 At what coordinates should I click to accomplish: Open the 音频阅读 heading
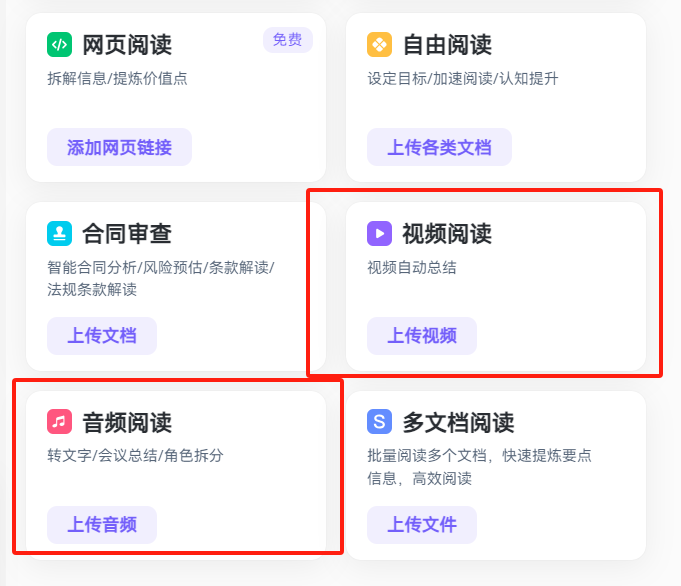pyautogui.click(x=127, y=422)
